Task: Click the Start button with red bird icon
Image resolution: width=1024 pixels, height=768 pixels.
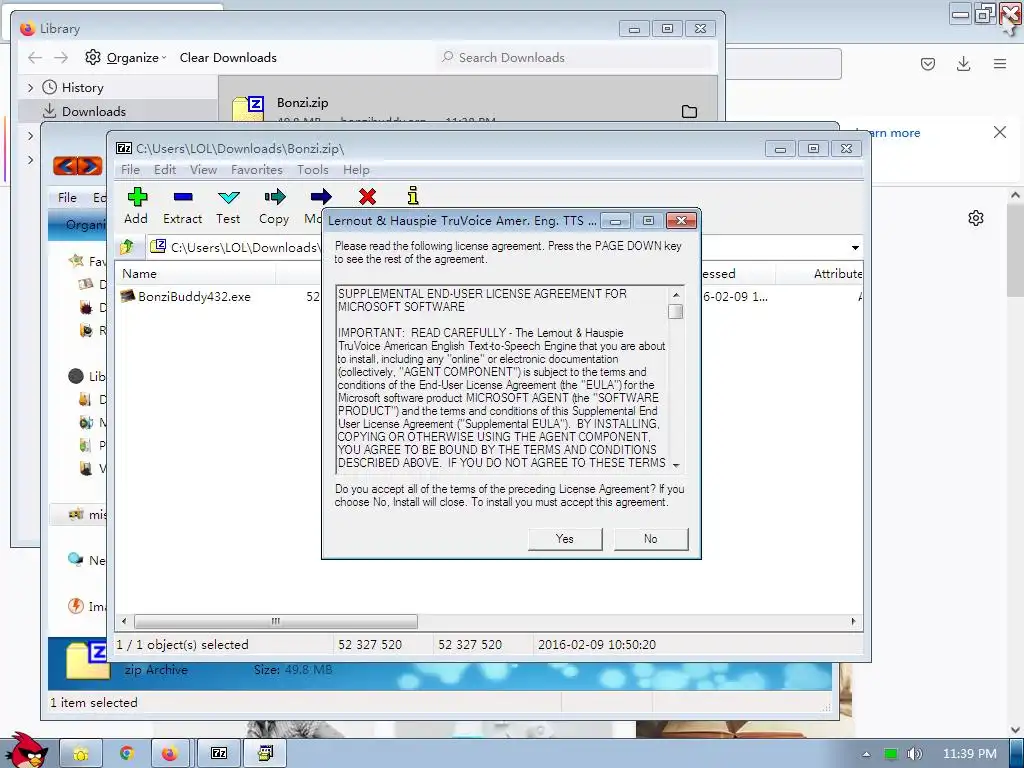Action: coord(25,750)
